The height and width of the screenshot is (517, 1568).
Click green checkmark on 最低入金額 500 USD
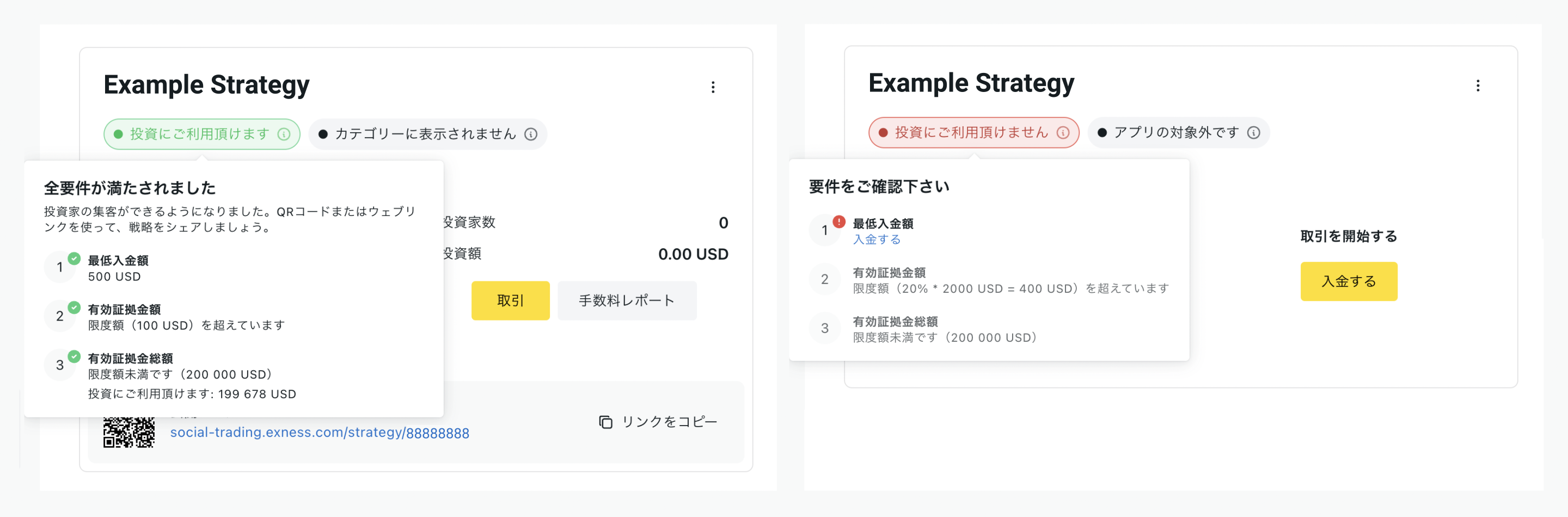coord(74,258)
